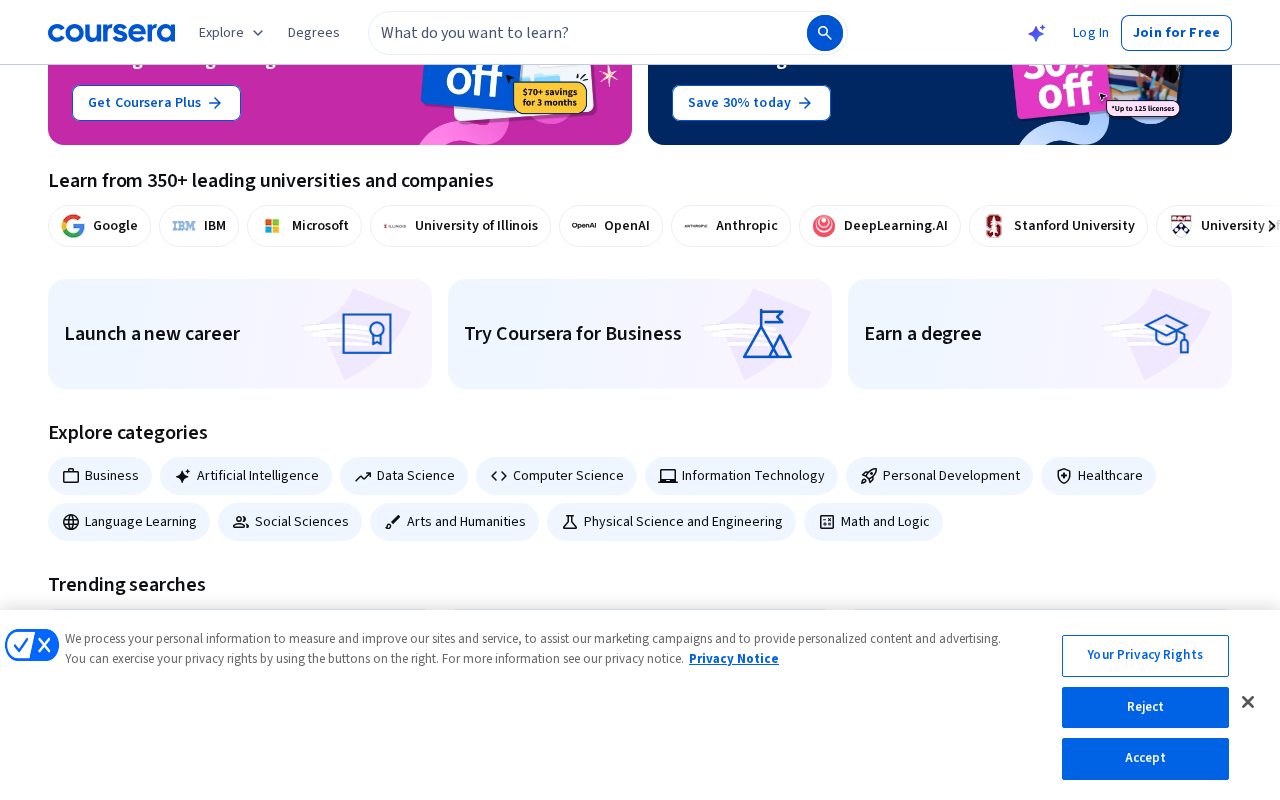Close the privacy banner with the X
This screenshot has height=800, width=1280.
1248,702
